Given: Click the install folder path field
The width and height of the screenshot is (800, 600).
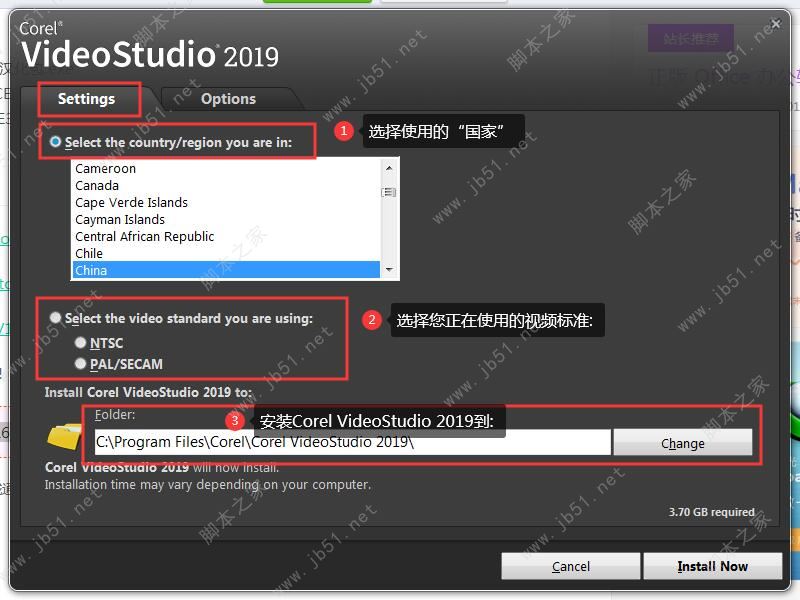Looking at the screenshot, I should [353, 442].
